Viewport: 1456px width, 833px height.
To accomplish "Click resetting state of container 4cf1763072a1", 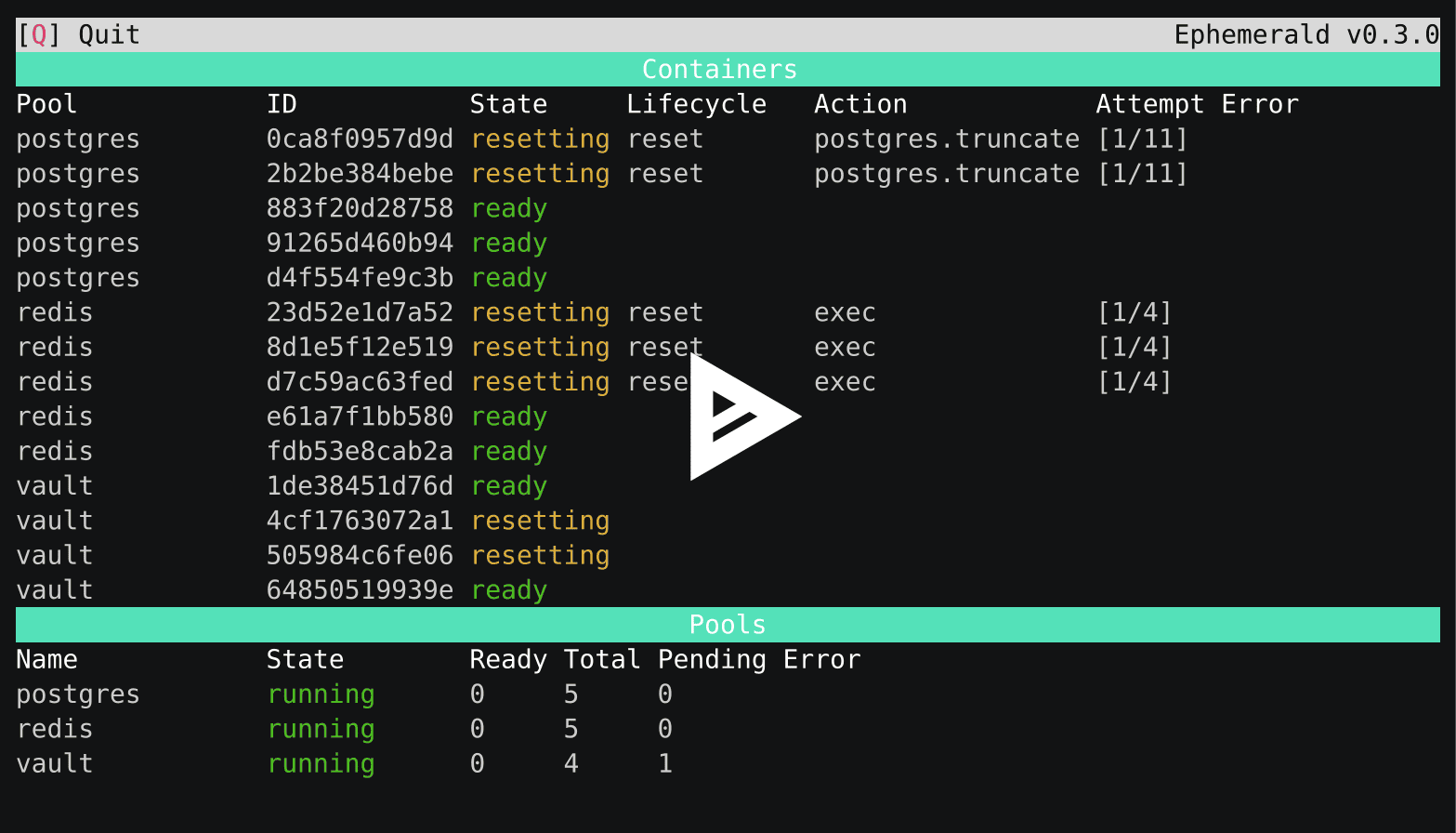I will point(540,521).
